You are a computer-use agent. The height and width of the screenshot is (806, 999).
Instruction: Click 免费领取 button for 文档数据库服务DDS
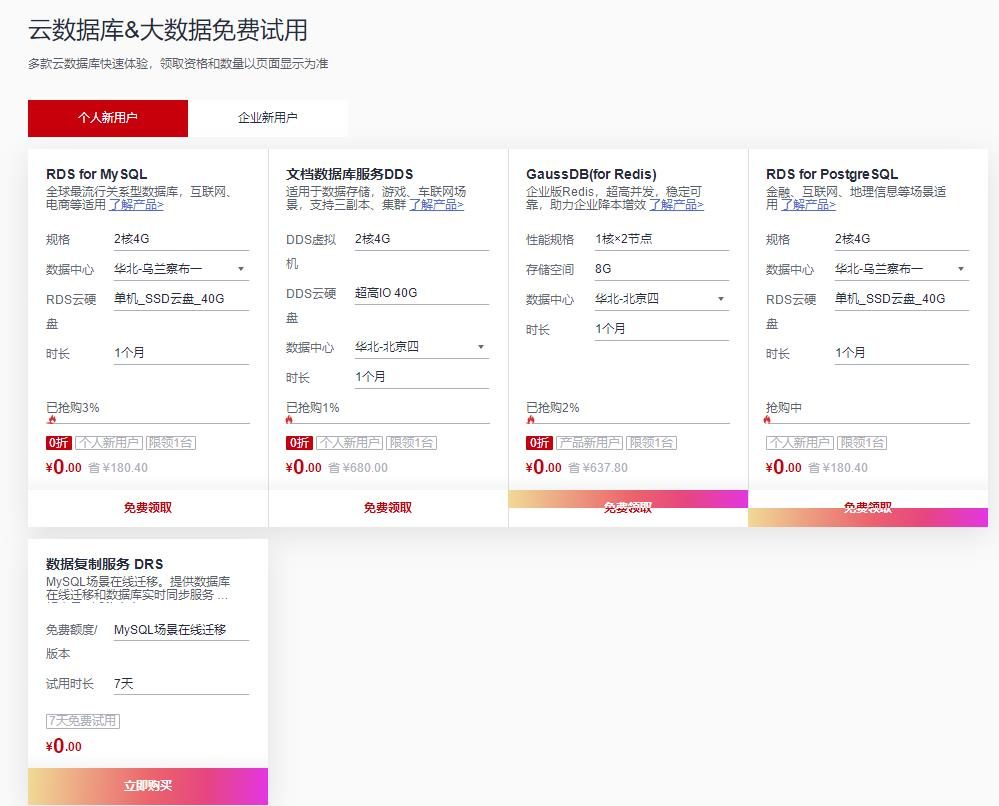[388, 508]
